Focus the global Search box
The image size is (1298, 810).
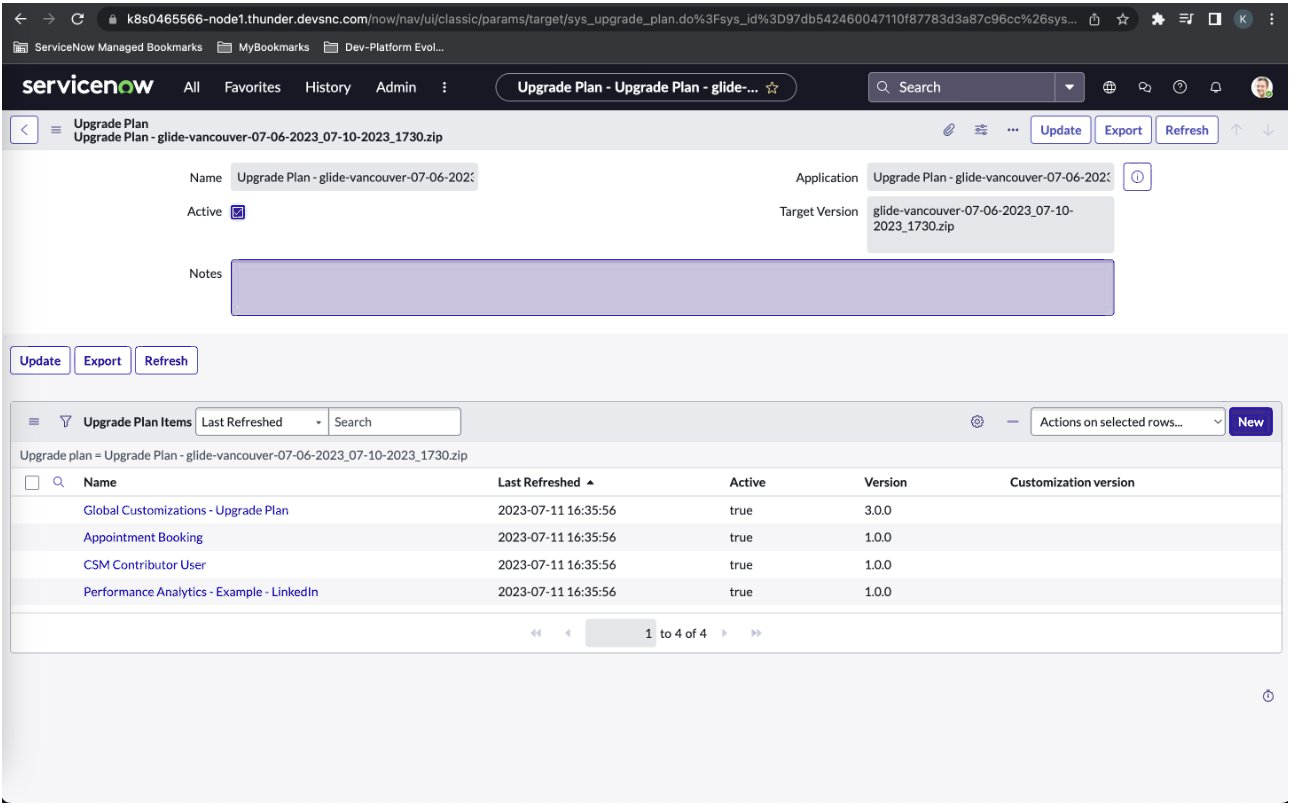click(x=961, y=87)
